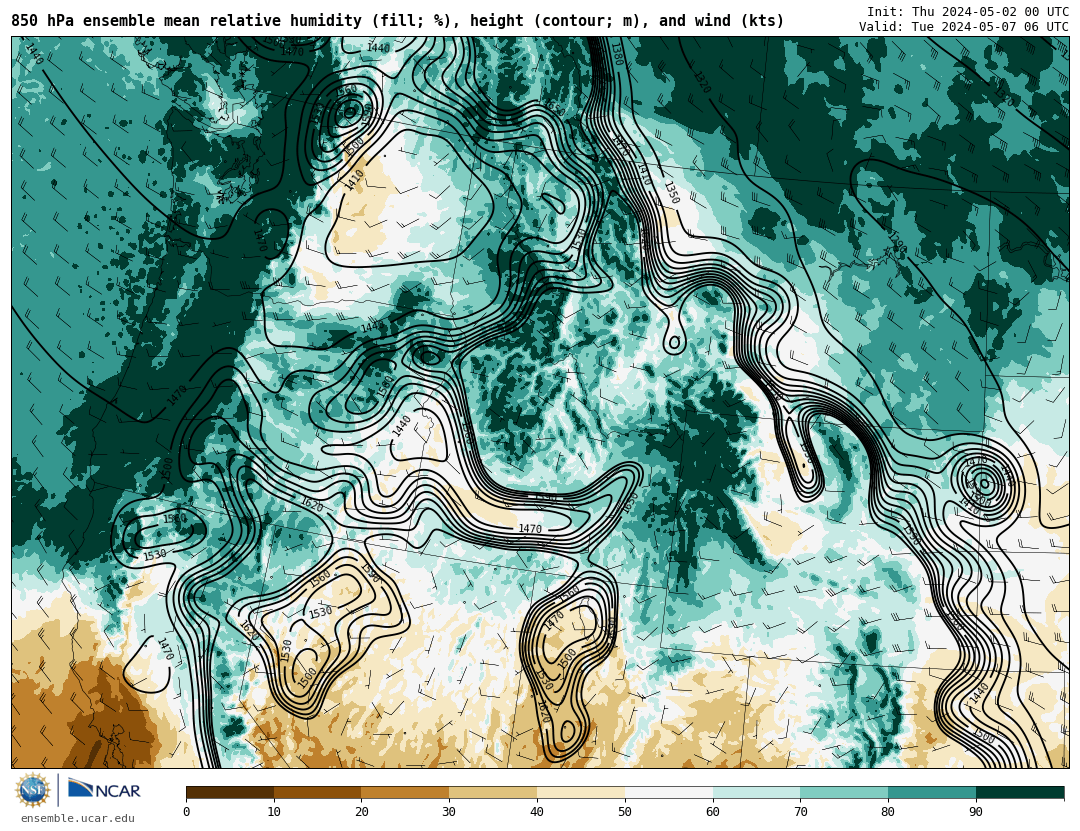This screenshot has height=831, width=1080.
Task: Select the 40–50% pale beige colorbar segment
Action: tap(581, 792)
